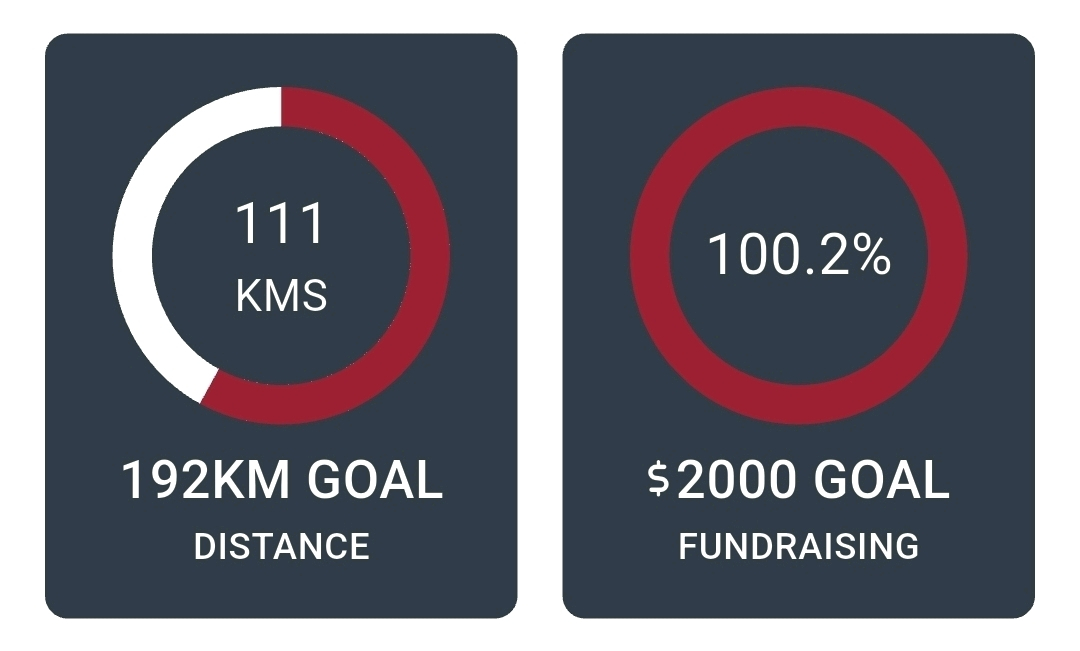Click the DISTANCE caption

tap(281, 546)
